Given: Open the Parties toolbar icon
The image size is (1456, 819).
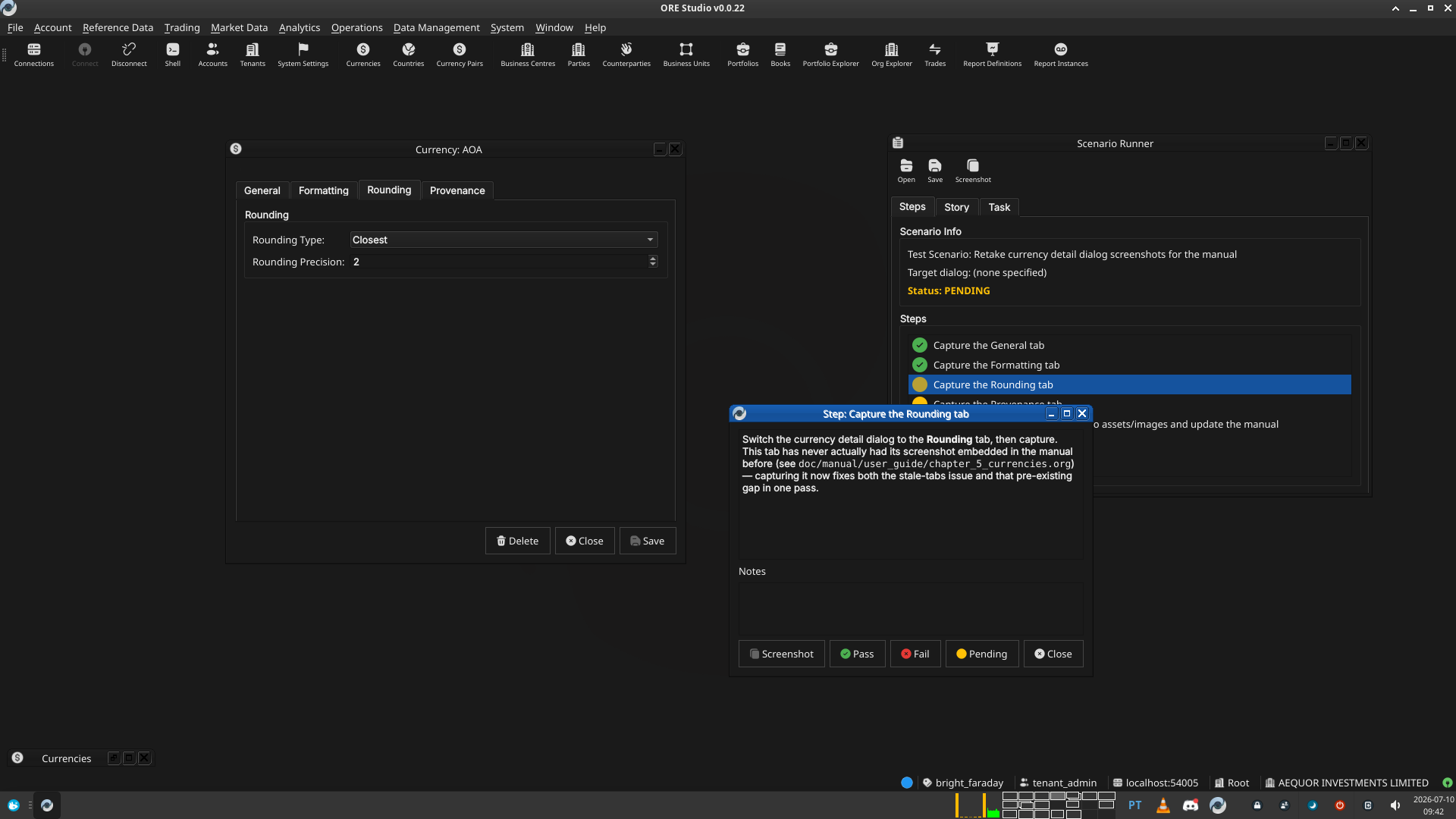Looking at the screenshot, I should click(x=579, y=55).
